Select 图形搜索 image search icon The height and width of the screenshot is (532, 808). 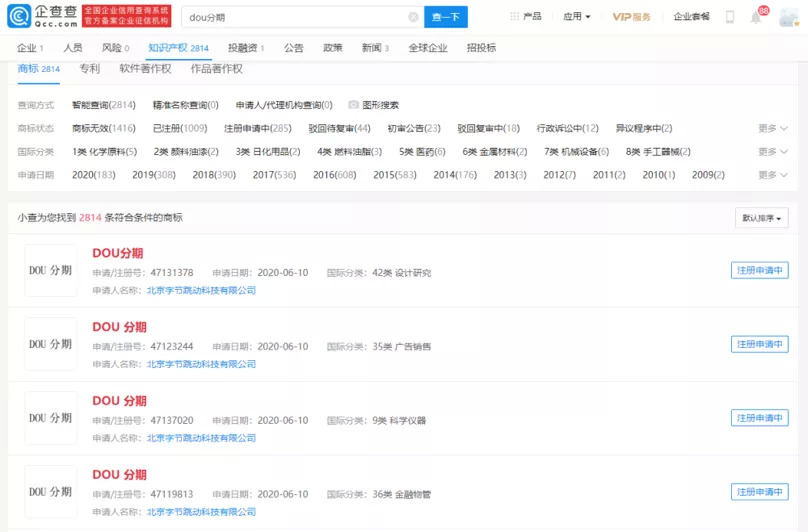click(x=354, y=105)
